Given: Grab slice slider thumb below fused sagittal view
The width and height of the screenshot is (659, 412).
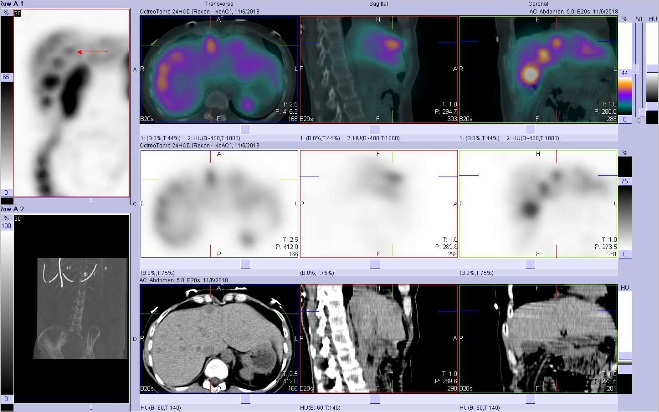Looking at the screenshot, I should pos(375,129).
